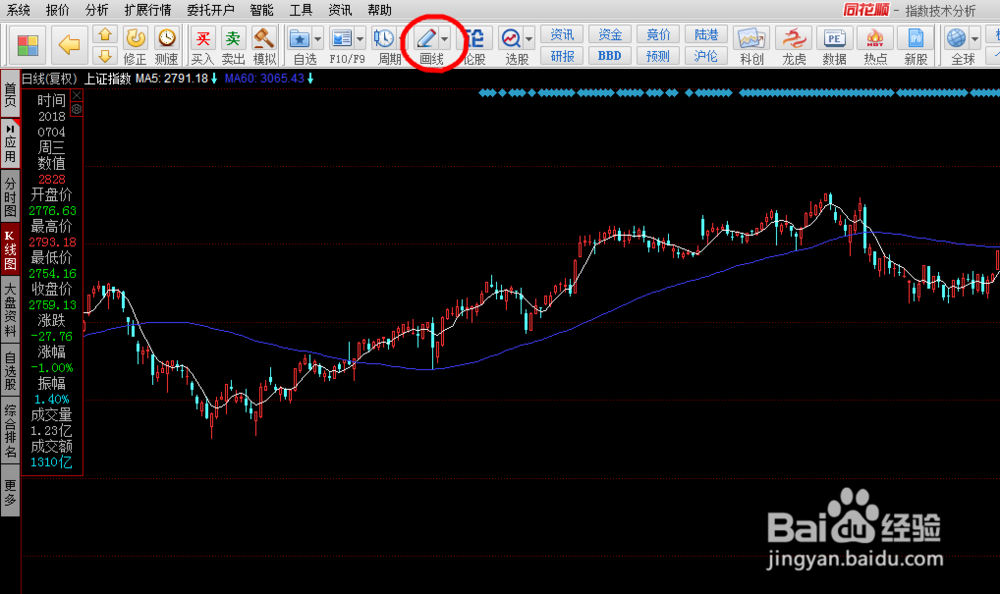Screen dimensions: 1000x594
Task: Click the yellow down arrow icon
Action: pyautogui.click(x=105, y=56)
